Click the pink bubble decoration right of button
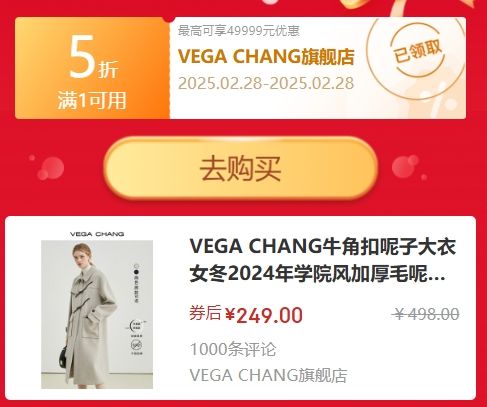 408,167
